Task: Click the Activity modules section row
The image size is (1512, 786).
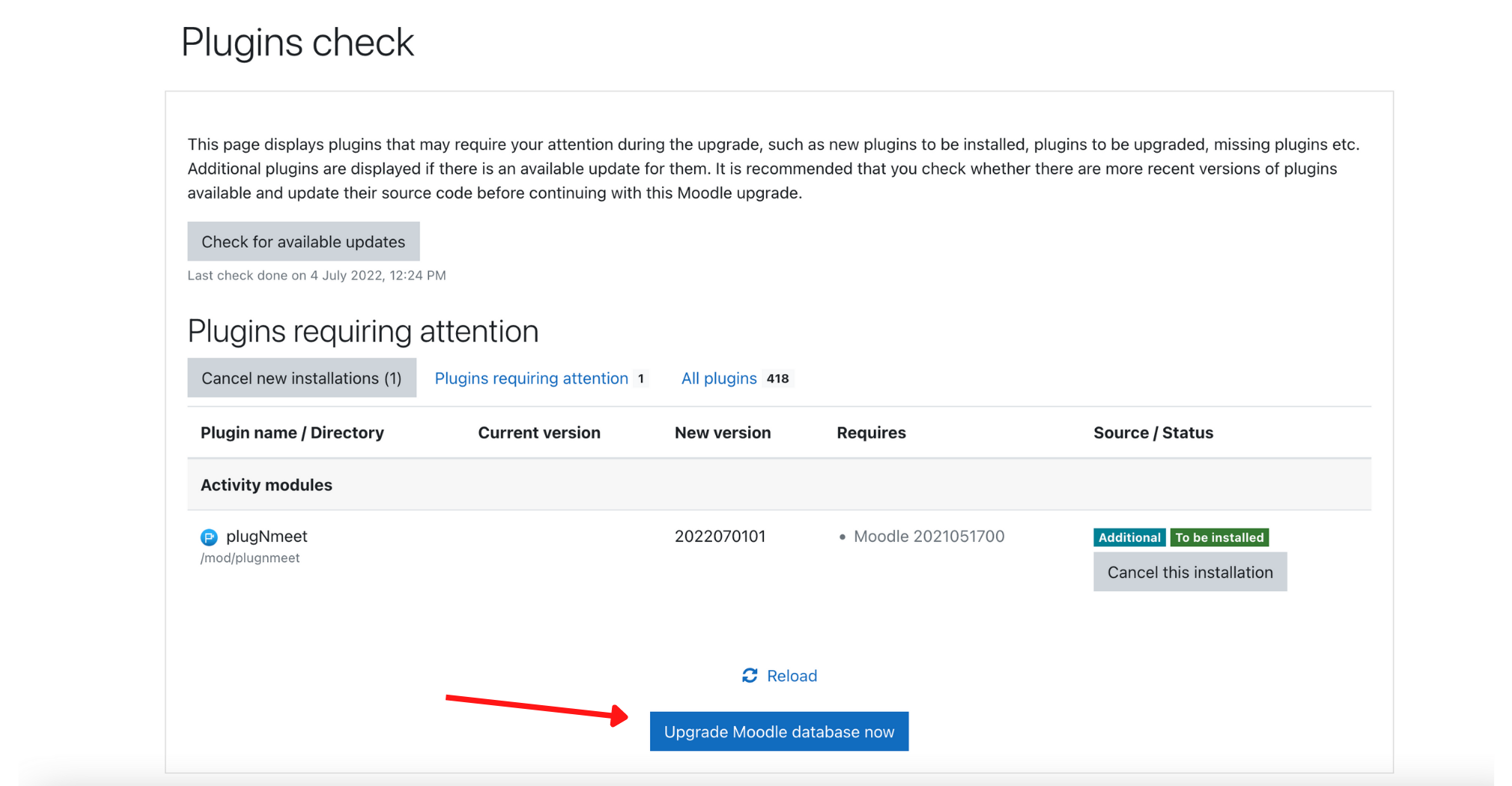Action: tap(267, 485)
